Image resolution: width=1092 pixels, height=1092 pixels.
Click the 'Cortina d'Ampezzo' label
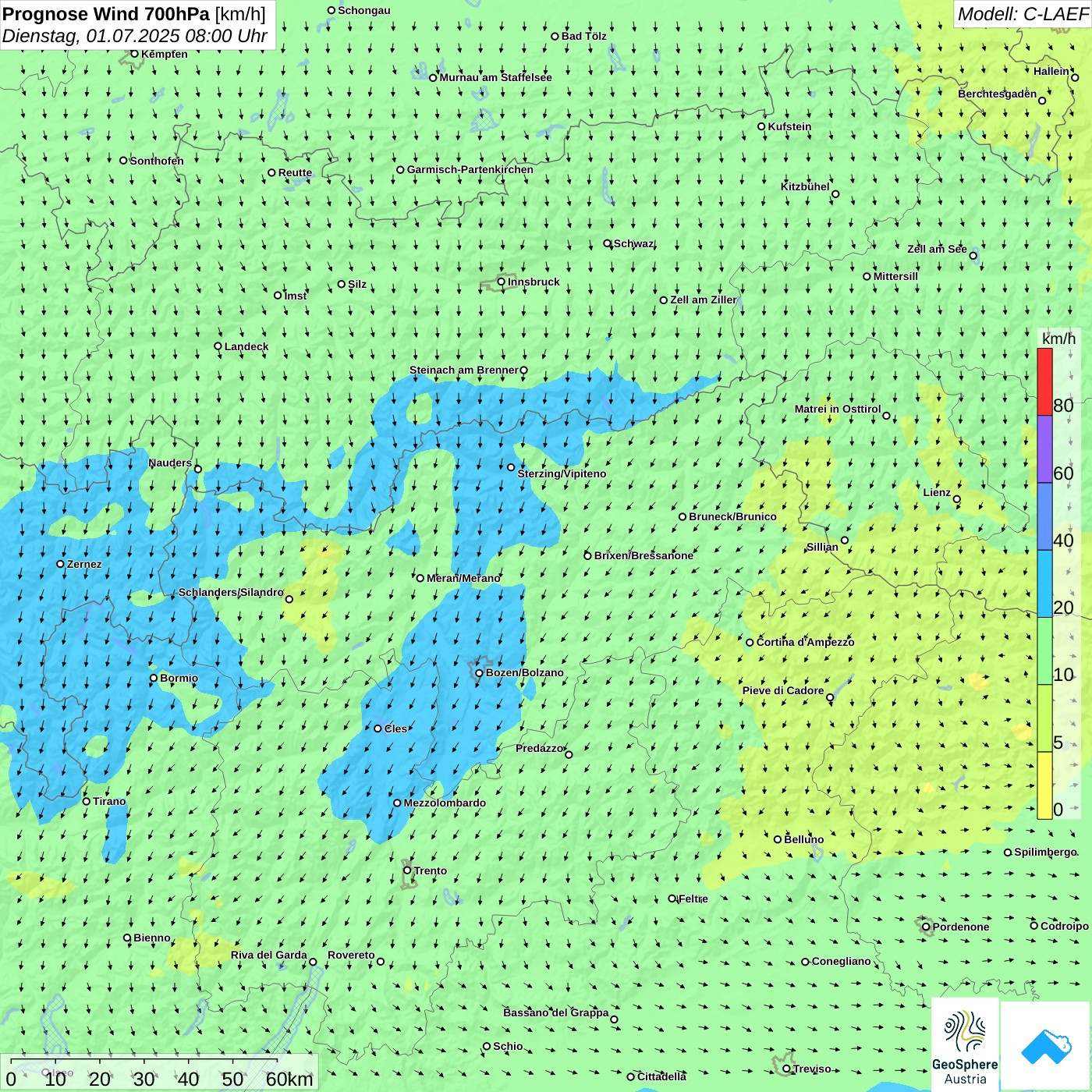[x=805, y=642]
